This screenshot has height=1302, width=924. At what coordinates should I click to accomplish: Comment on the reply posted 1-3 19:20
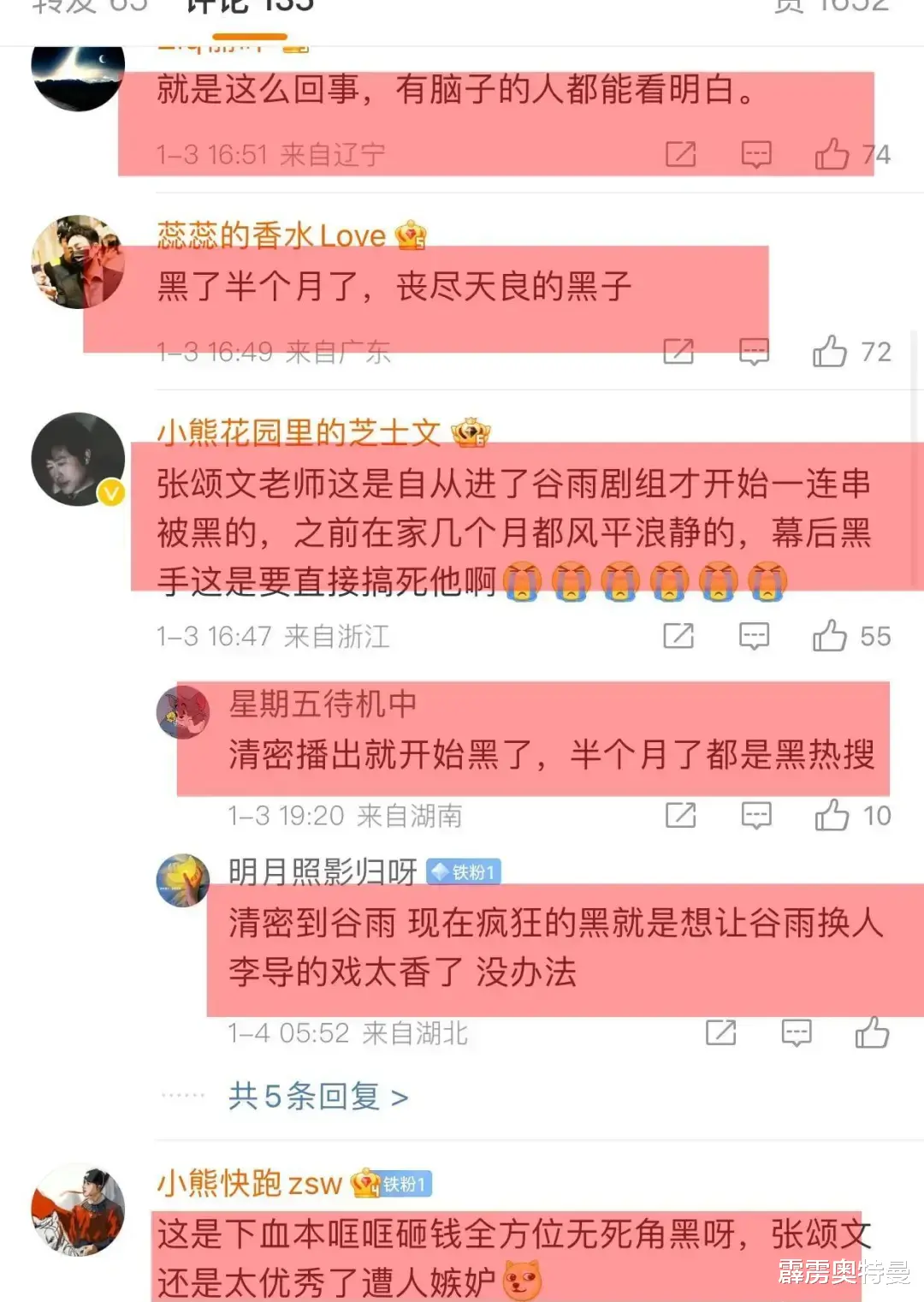(756, 816)
